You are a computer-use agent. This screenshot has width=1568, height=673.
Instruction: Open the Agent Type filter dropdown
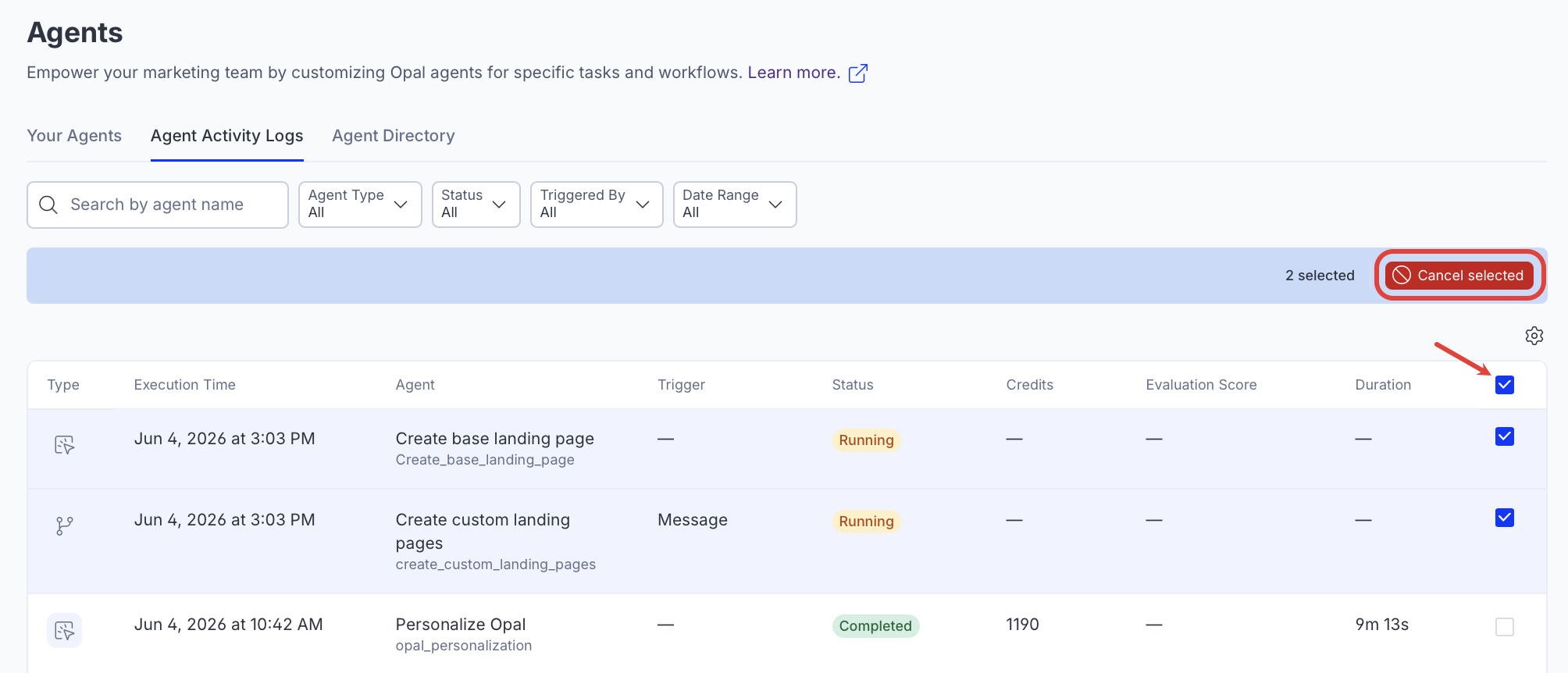360,205
